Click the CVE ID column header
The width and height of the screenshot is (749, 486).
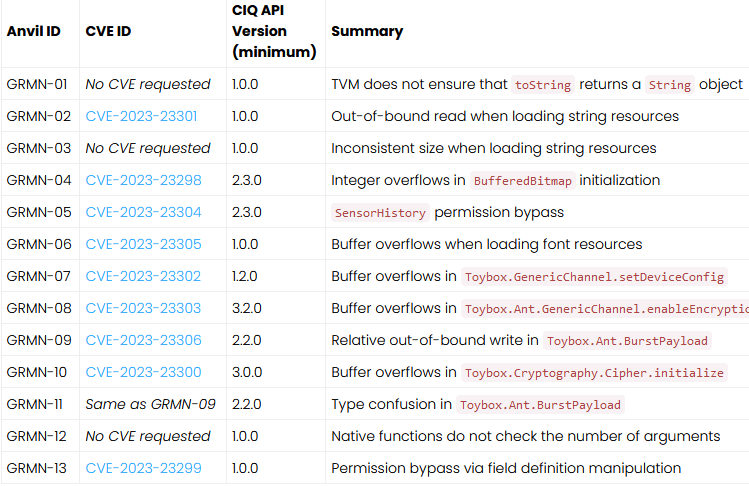click(108, 31)
